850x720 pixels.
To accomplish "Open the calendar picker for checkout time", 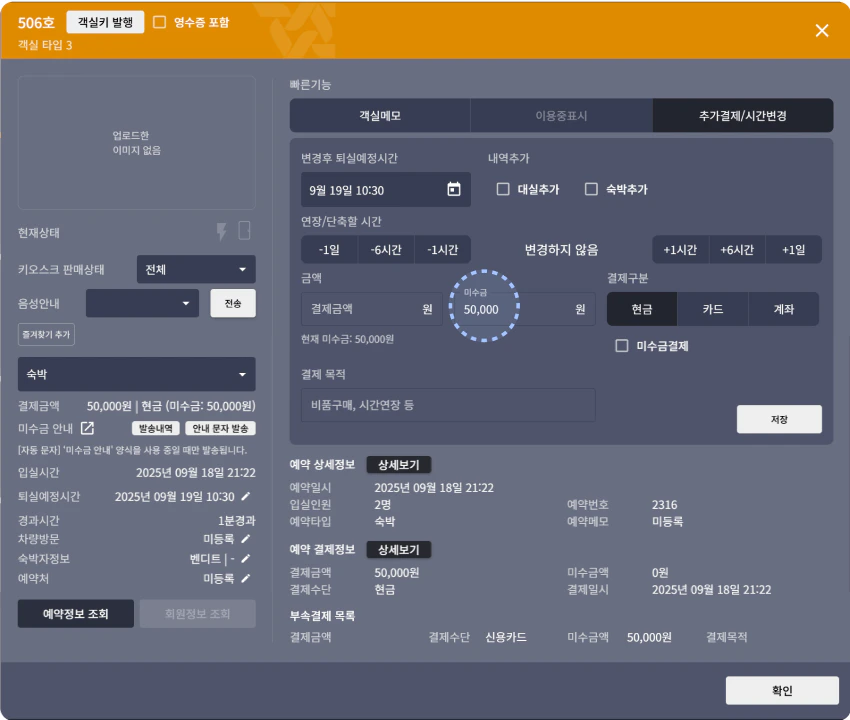I will point(454,189).
